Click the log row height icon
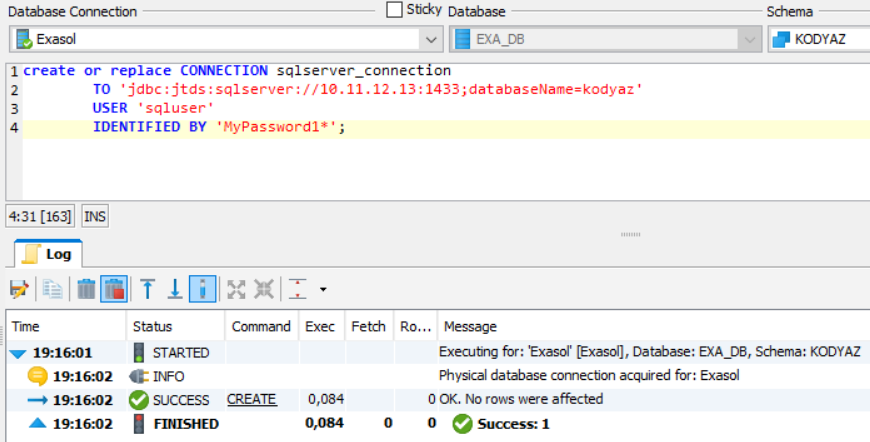Viewport: 870px width, 442px height. click(x=298, y=289)
